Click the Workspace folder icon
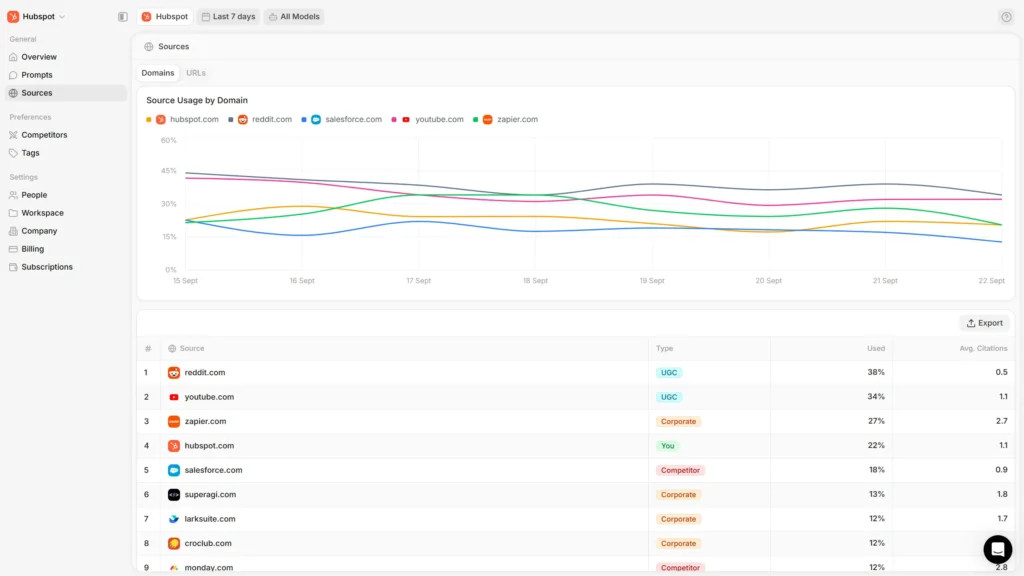 (x=13, y=213)
